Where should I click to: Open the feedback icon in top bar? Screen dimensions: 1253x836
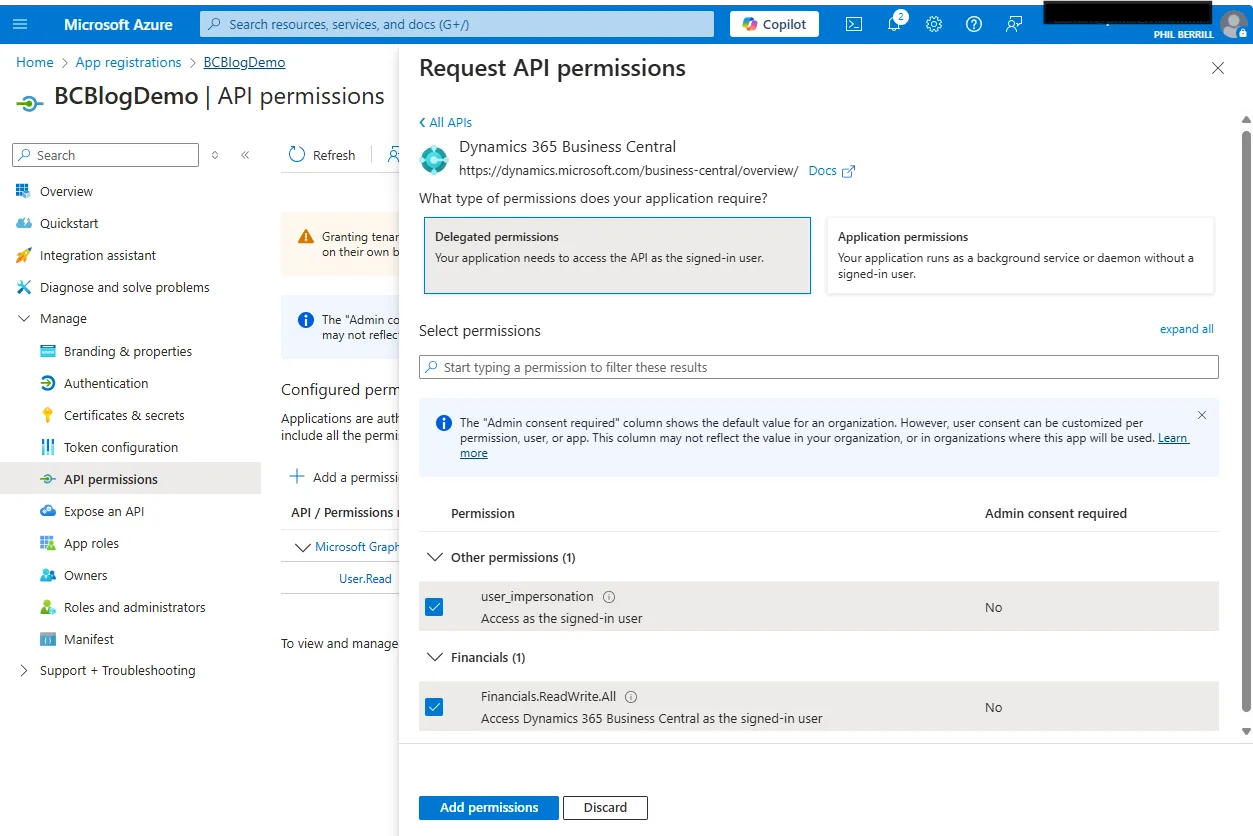[1014, 24]
